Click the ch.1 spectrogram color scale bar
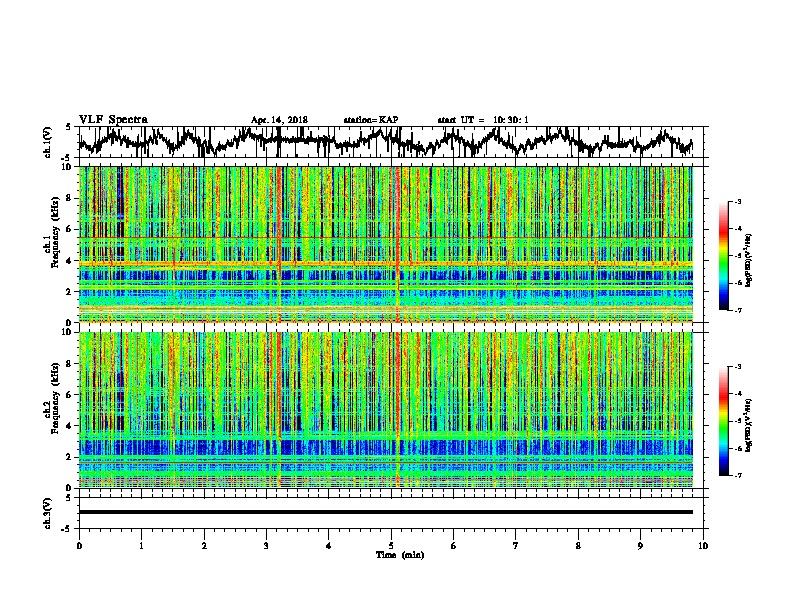792x612 pixels. coord(723,256)
